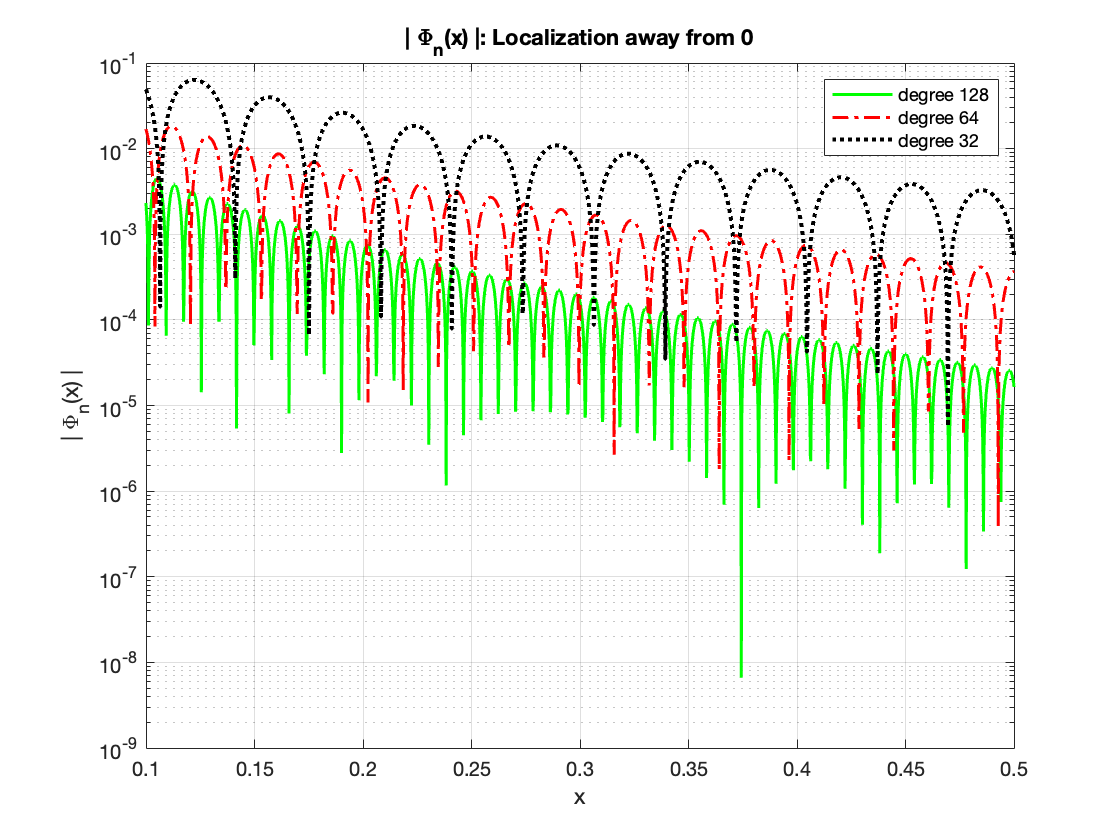Screen dimensions: 1120x840
Task: Click the black dotted line sample in legend
Action: coord(860,142)
